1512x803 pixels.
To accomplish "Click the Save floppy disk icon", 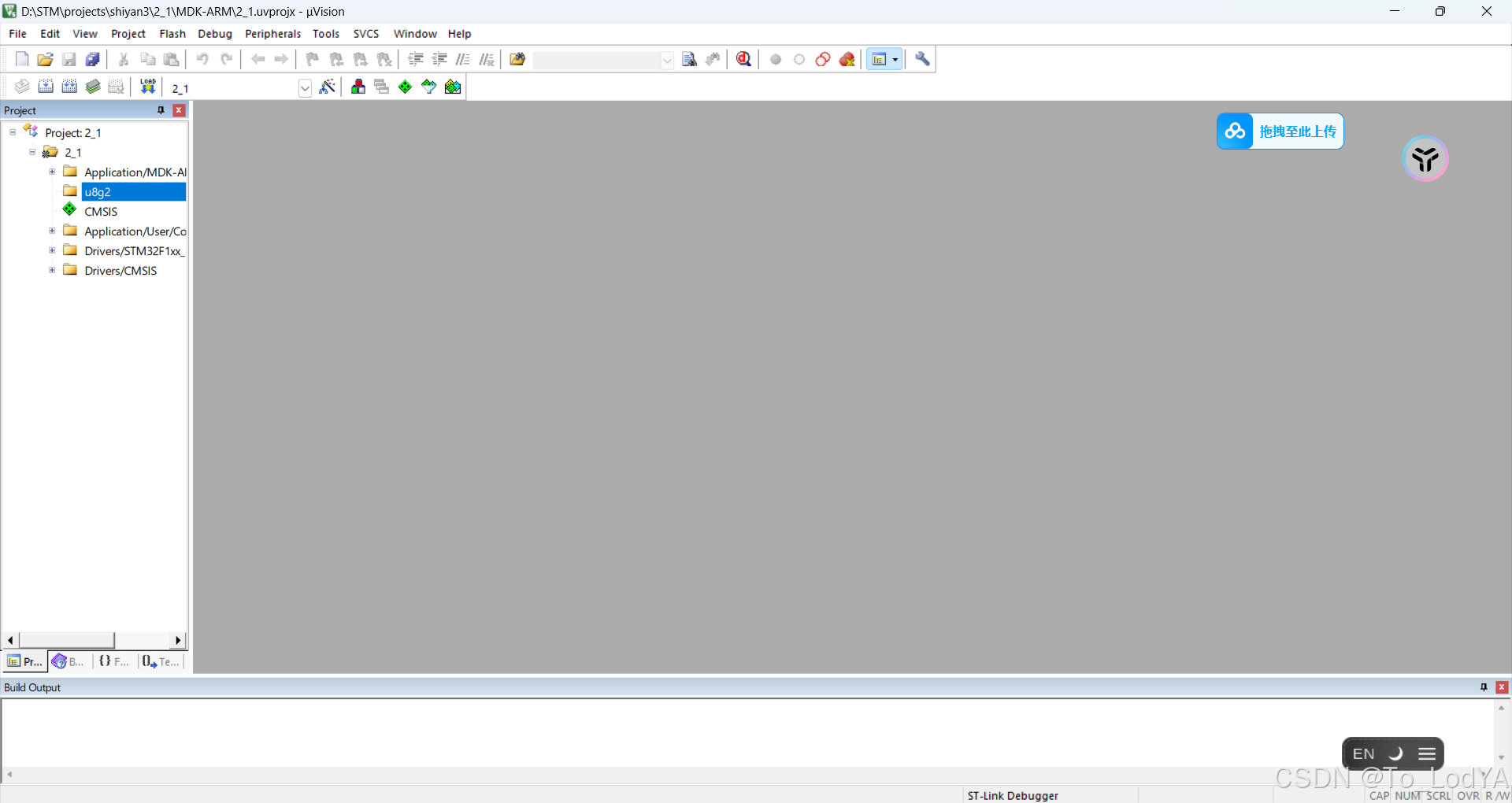I will click(69, 59).
